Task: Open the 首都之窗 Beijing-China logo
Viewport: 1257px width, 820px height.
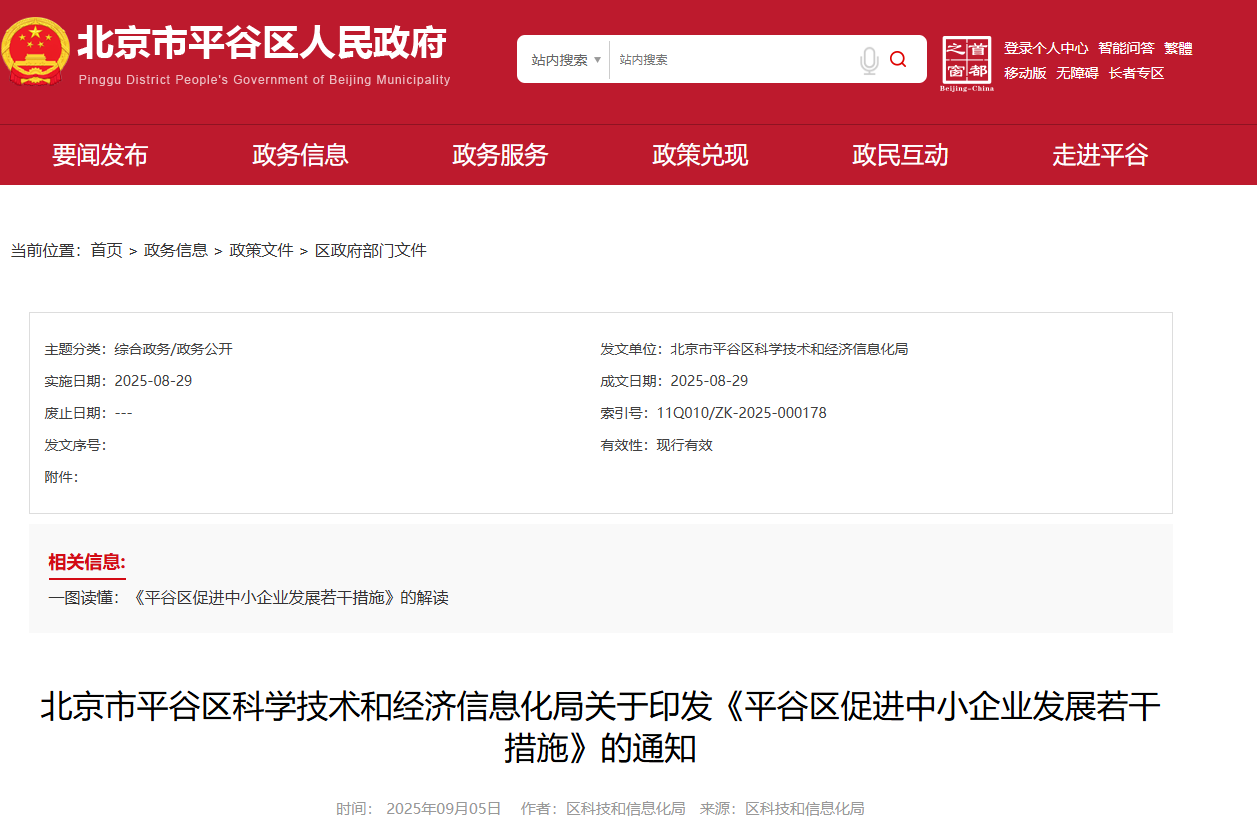Action: point(965,59)
